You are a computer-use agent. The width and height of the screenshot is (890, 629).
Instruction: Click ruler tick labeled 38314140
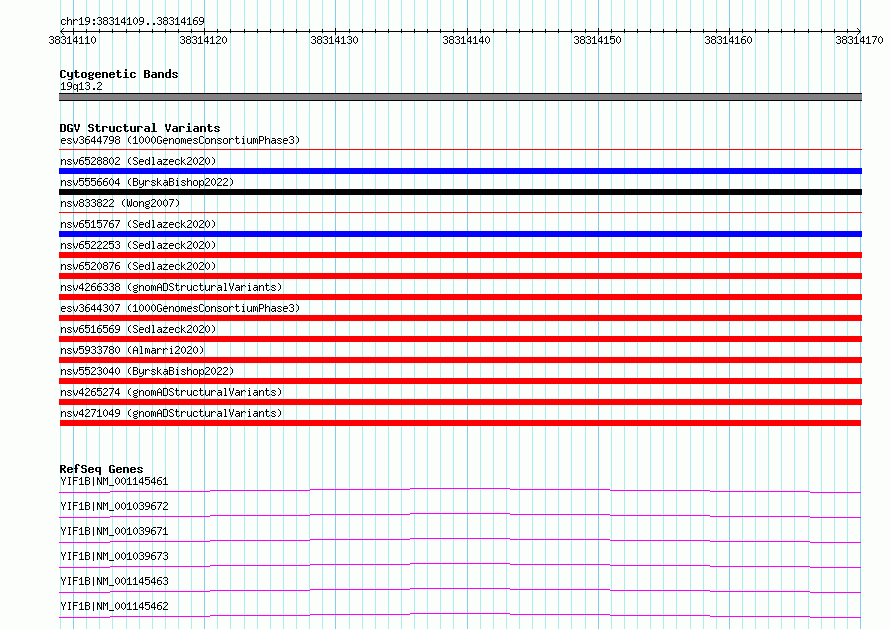(466, 40)
